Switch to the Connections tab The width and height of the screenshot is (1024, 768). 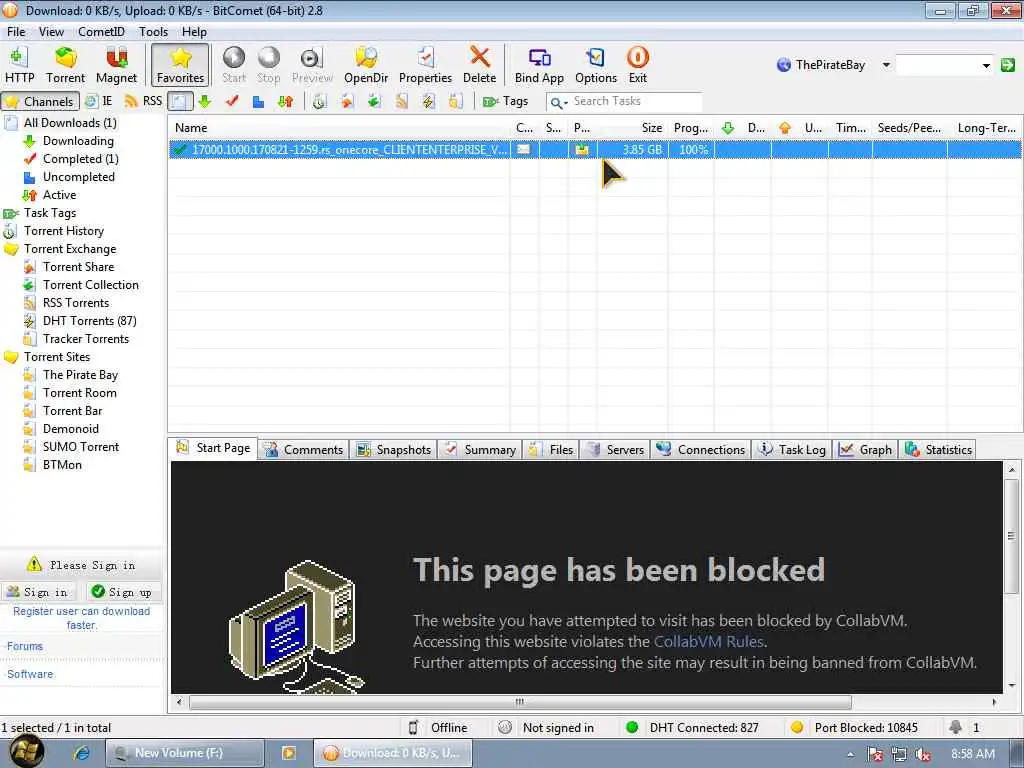tap(701, 450)
